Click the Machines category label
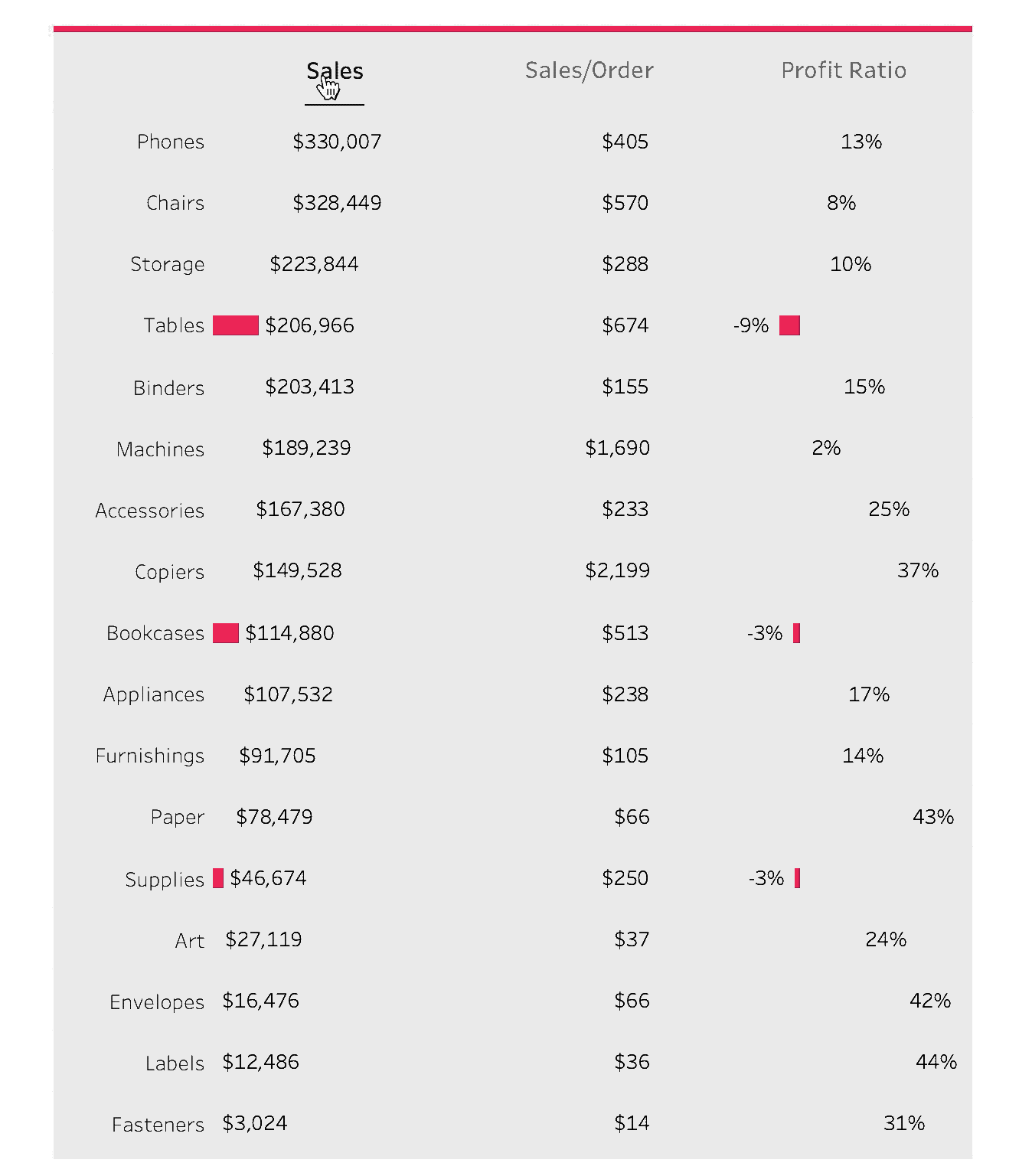This screenshot has height=1176, width=1032. (160, 449)
